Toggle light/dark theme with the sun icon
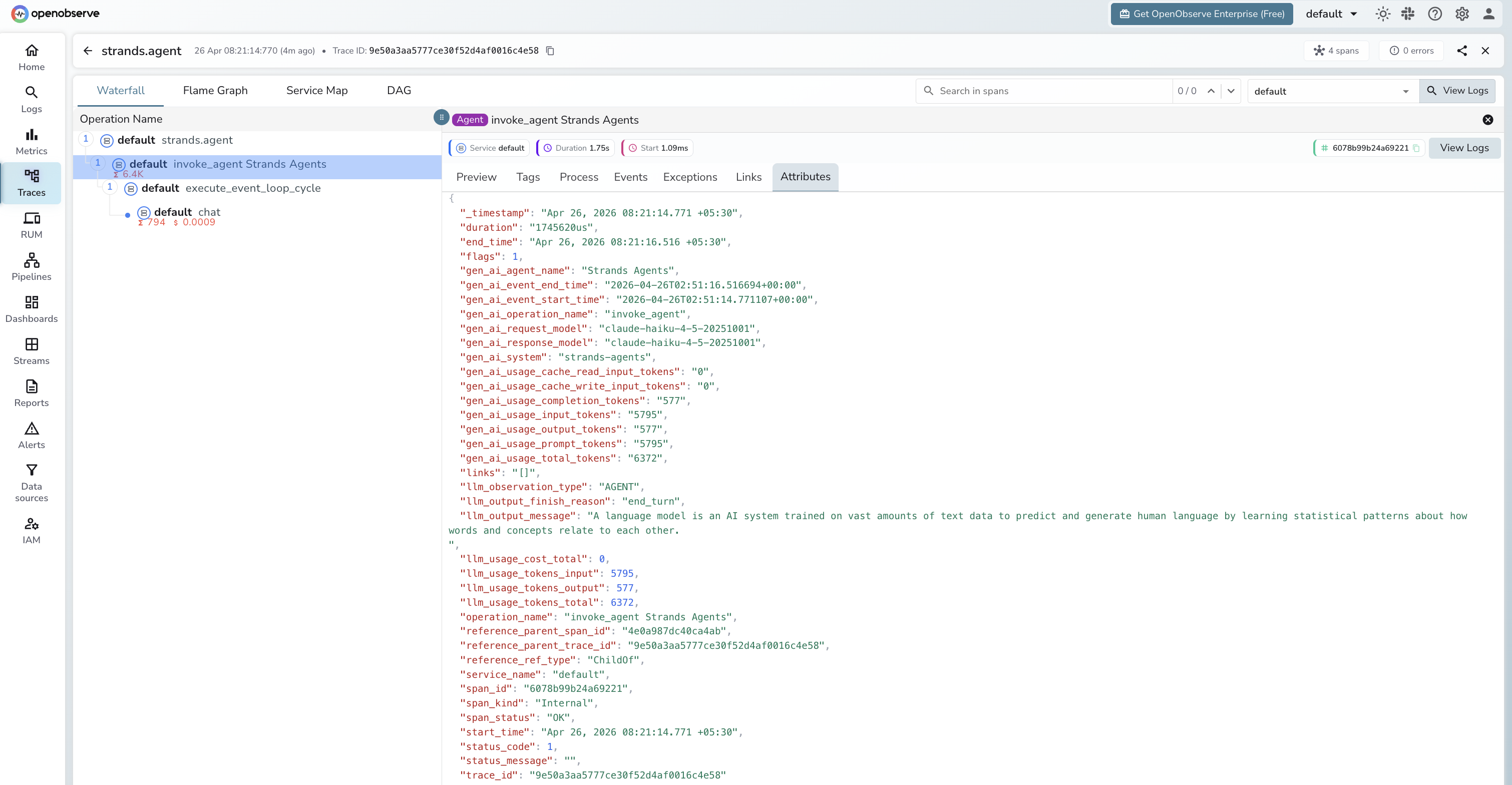The width and height of the screenshot is (1512, 785). point(1383,14)
